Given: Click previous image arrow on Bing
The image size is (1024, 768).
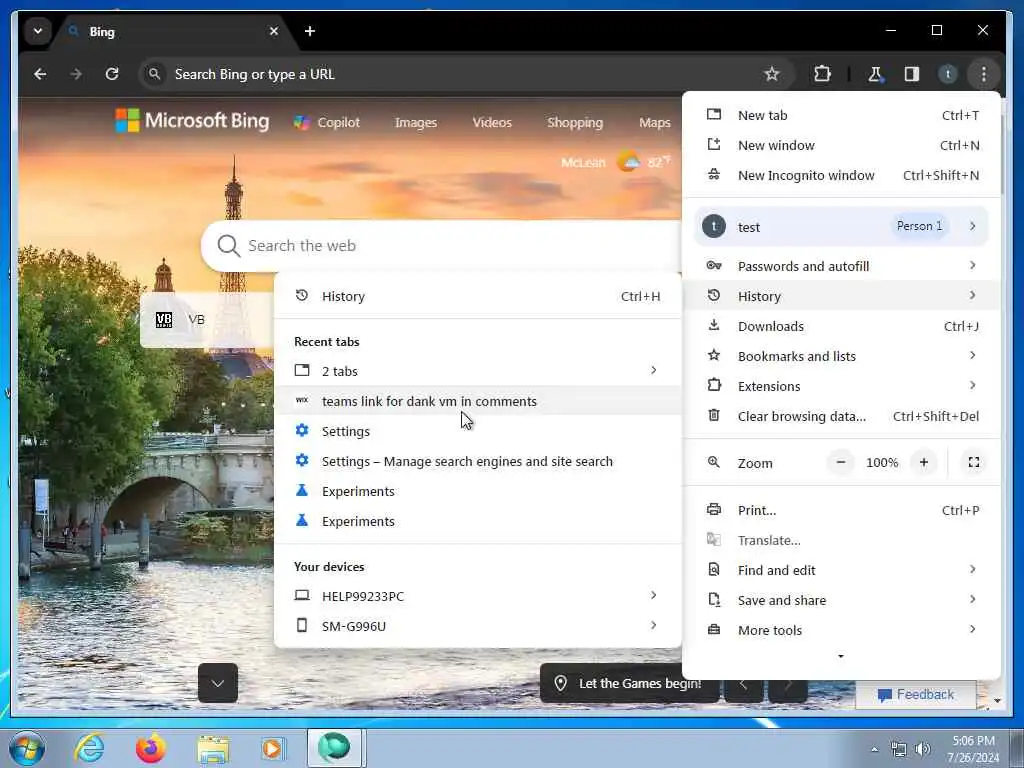Looking at the screenshot, I should pos(743,684).
